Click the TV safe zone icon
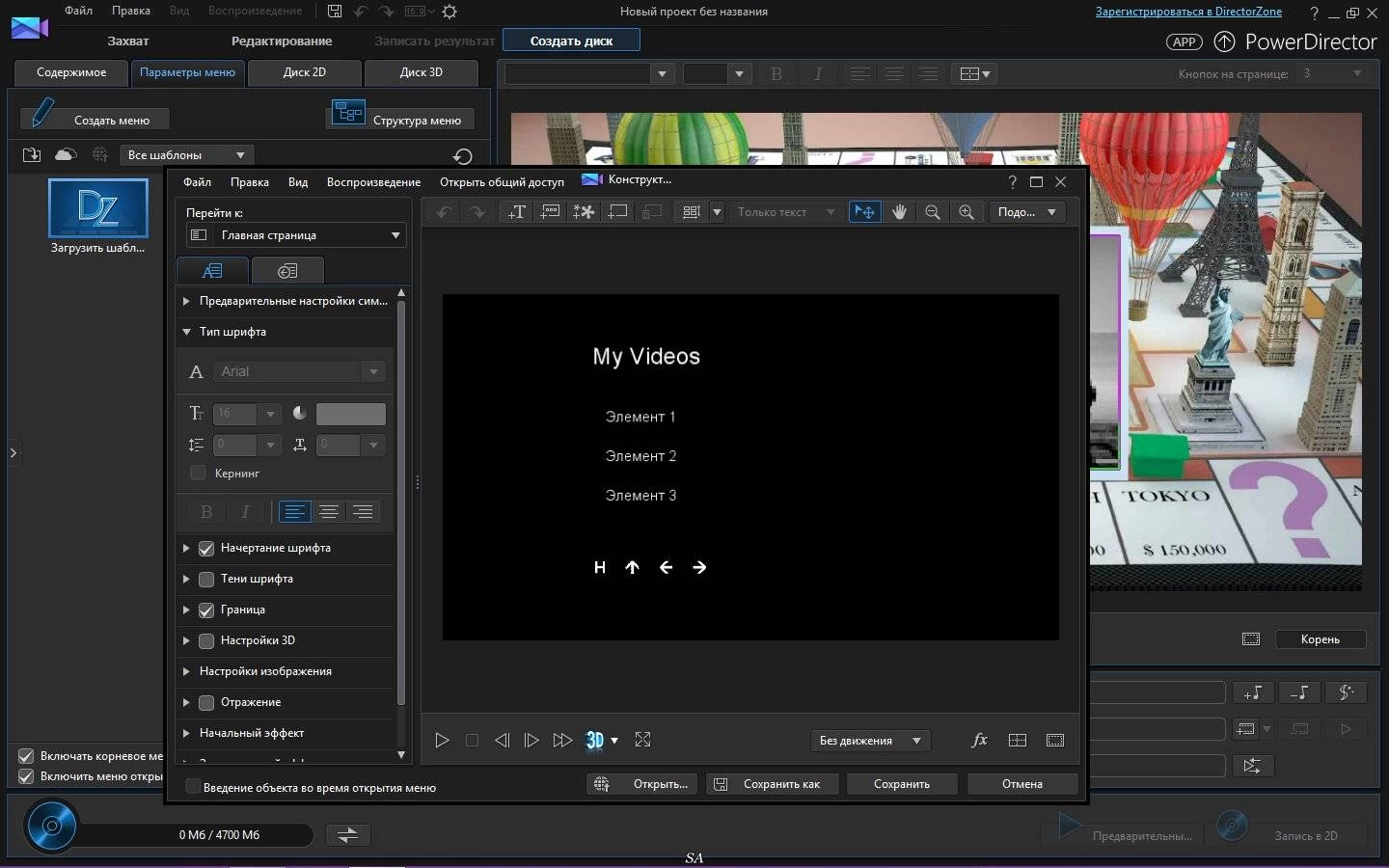The height and width of the screenshot is (868, 1389). pos(1055,740)
